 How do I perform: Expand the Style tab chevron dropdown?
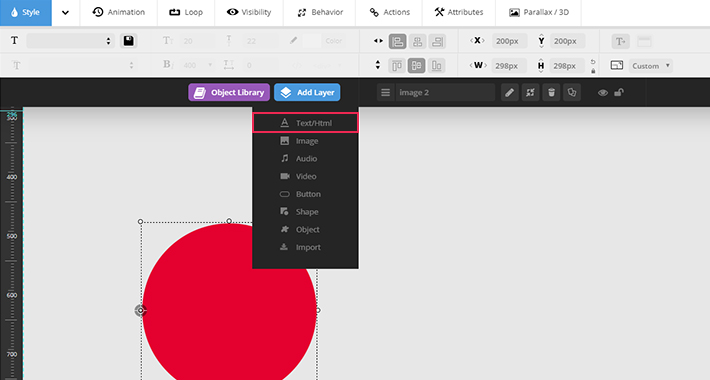coord(65,13)
